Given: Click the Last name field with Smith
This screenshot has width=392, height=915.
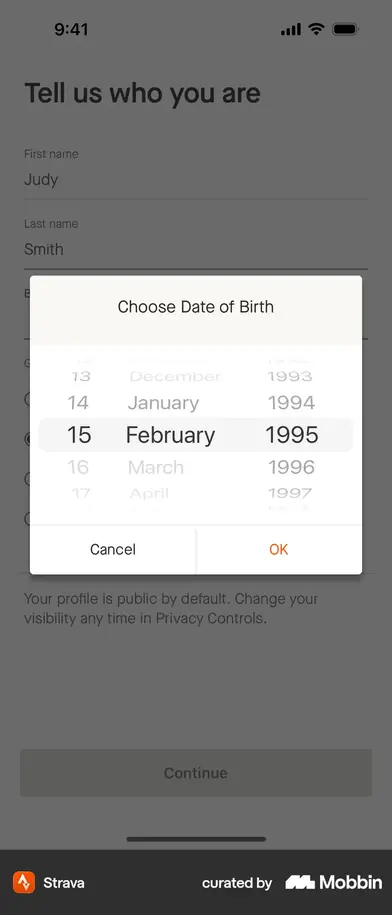Looking at the screenshot, I should point(195,243).
